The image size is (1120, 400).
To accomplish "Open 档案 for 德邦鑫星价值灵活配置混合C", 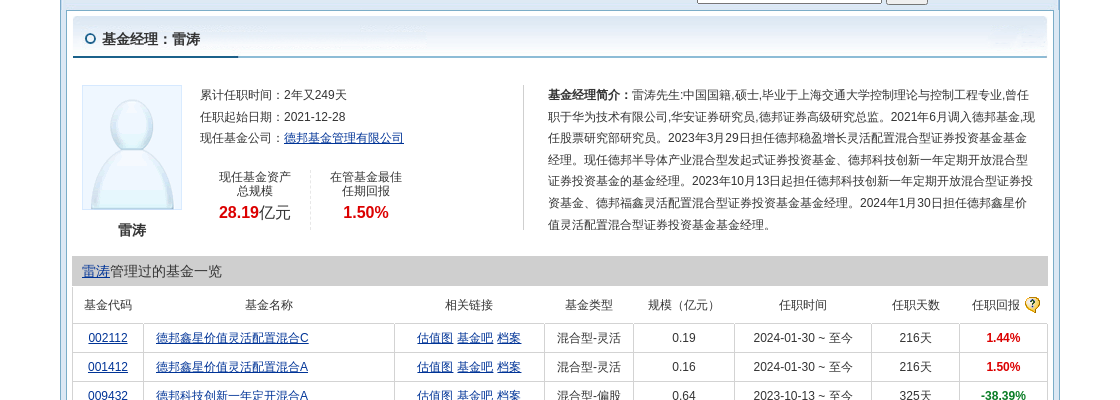I will coord(509,338).
